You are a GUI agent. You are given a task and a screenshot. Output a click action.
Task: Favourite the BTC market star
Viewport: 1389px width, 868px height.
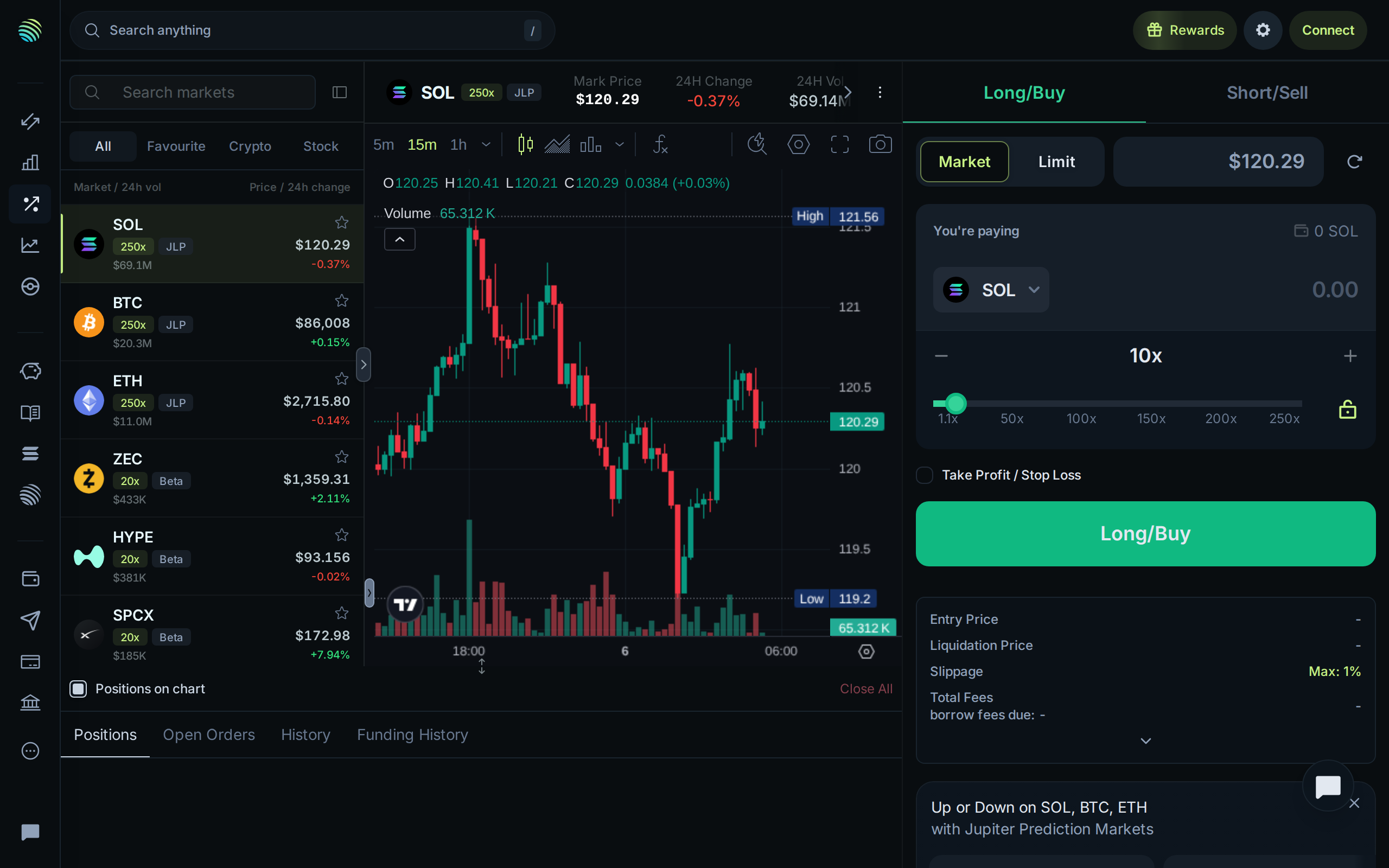(x=341, y=300)
